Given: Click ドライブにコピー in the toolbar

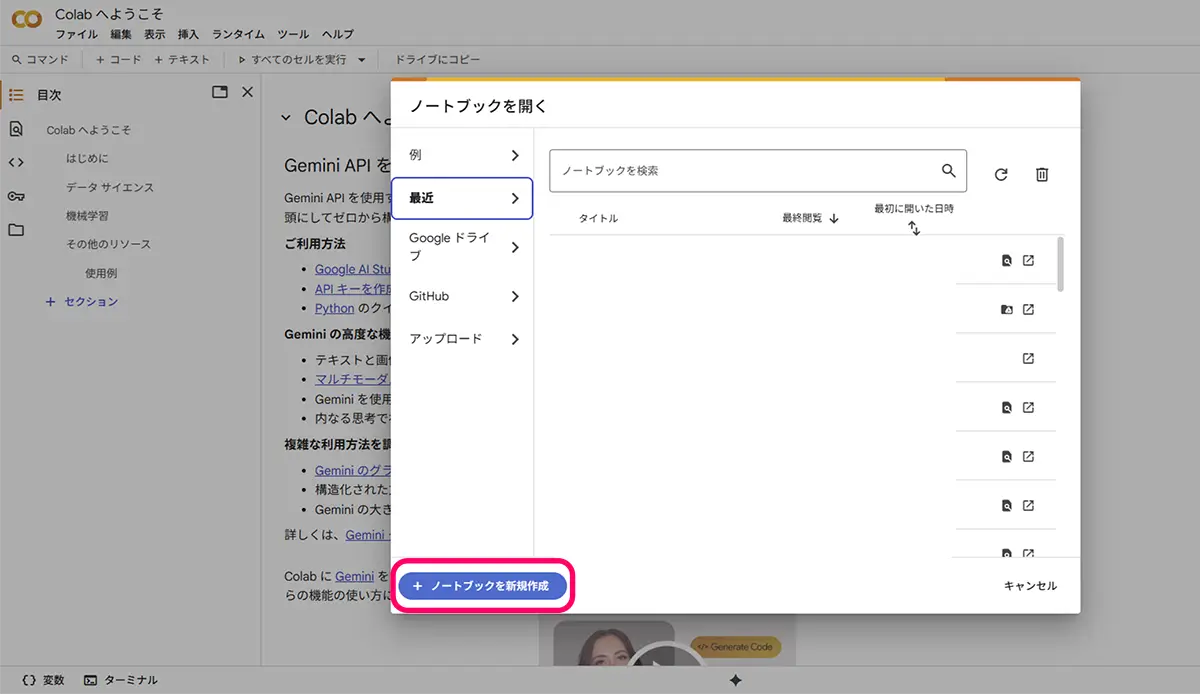Looking at the screenshot, I should (438, 60).
